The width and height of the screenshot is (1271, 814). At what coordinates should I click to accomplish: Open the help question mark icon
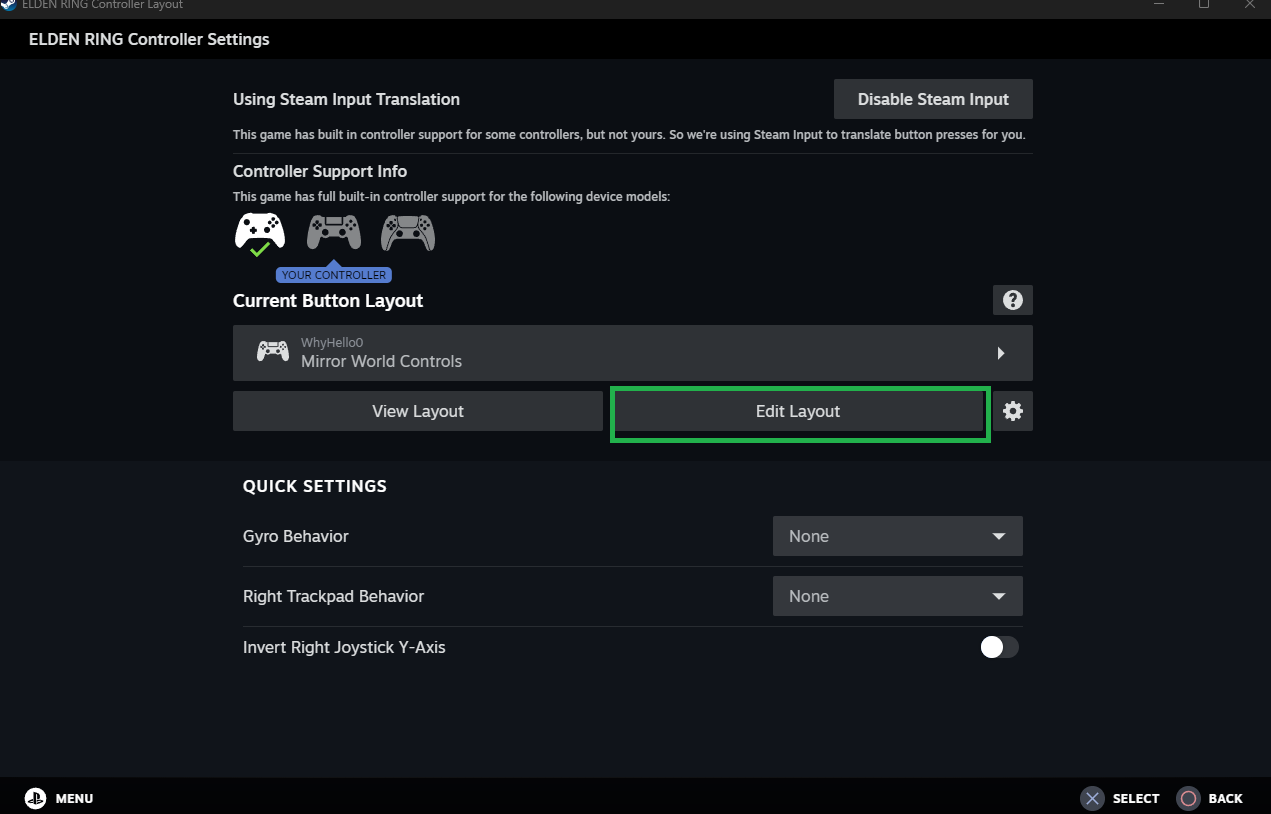[x=1013, y=300]
